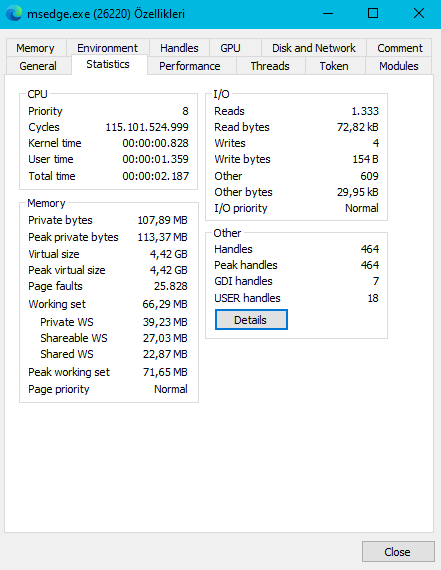Click the Edge icon in title bar

[14, 14]
